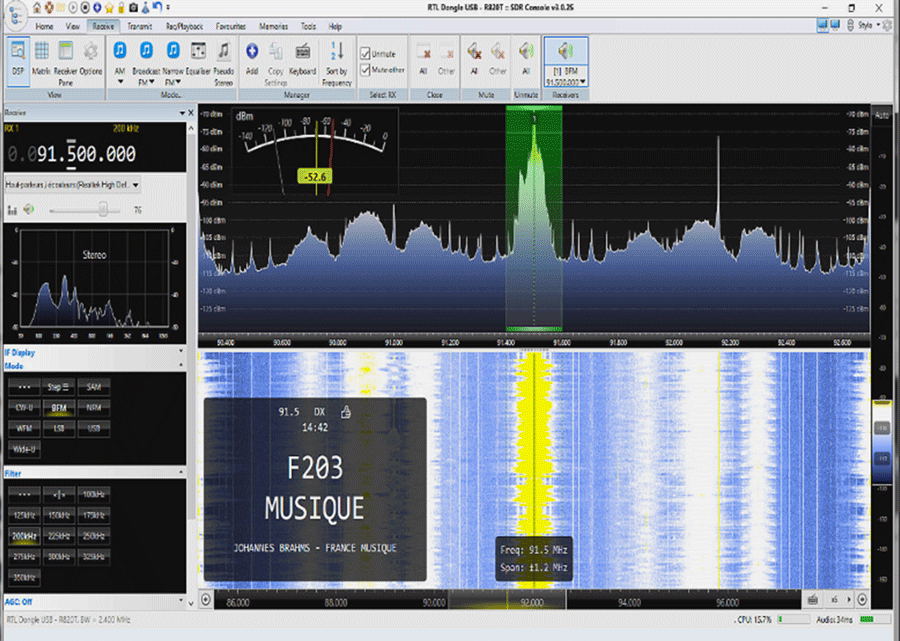Select BFM demodulation mode
Image resolution: width=900 pixels, height=641 pixels.
coord(59,408)
